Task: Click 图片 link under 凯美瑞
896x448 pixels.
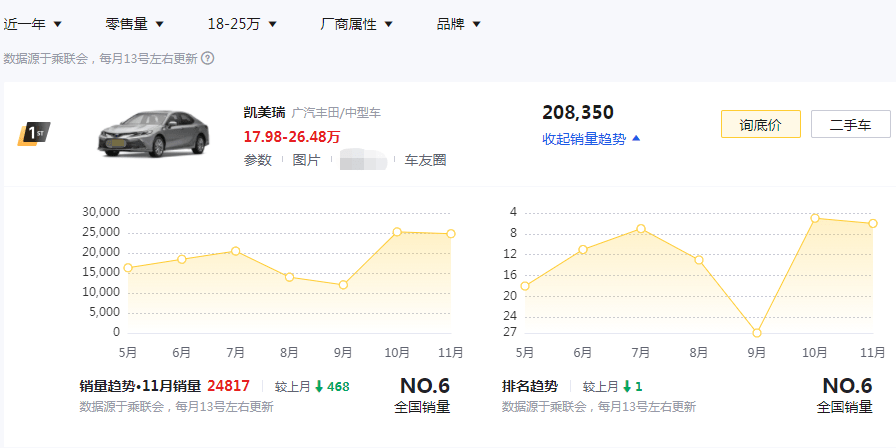Action: click(x=306, y=161)
